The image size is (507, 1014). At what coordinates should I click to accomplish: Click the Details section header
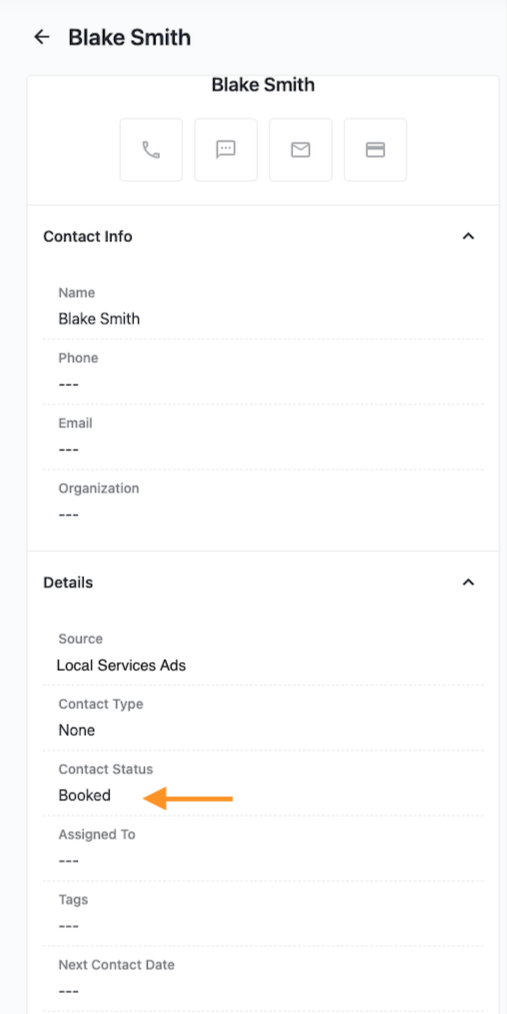(68, 583)
